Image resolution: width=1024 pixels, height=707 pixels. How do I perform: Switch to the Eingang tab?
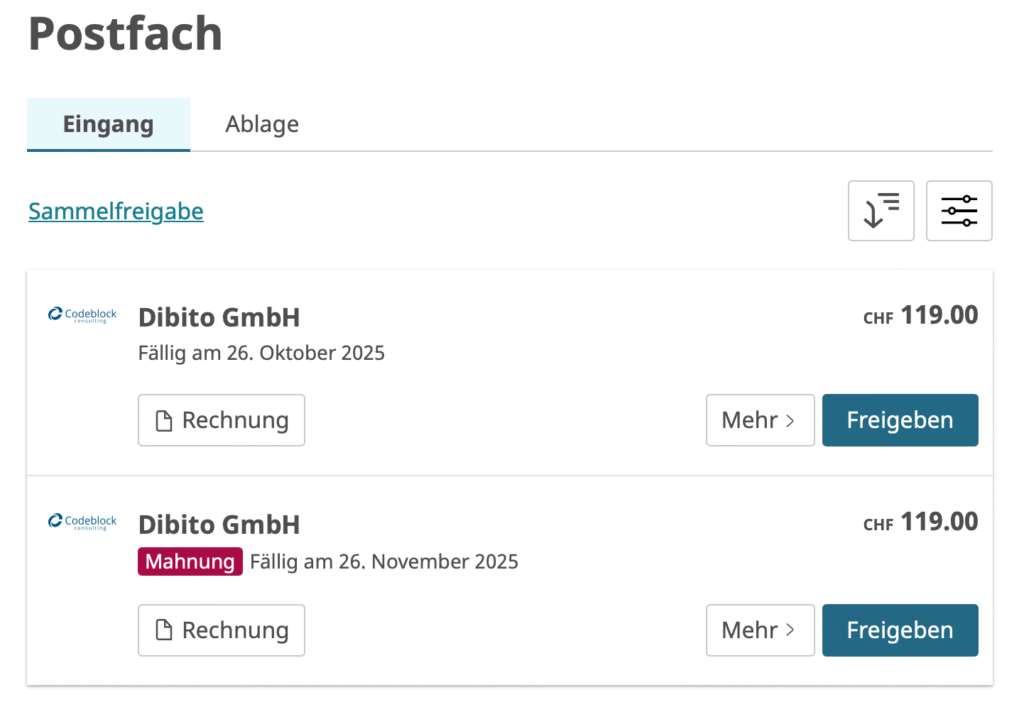pyautogui.click(x=108, y=125)
